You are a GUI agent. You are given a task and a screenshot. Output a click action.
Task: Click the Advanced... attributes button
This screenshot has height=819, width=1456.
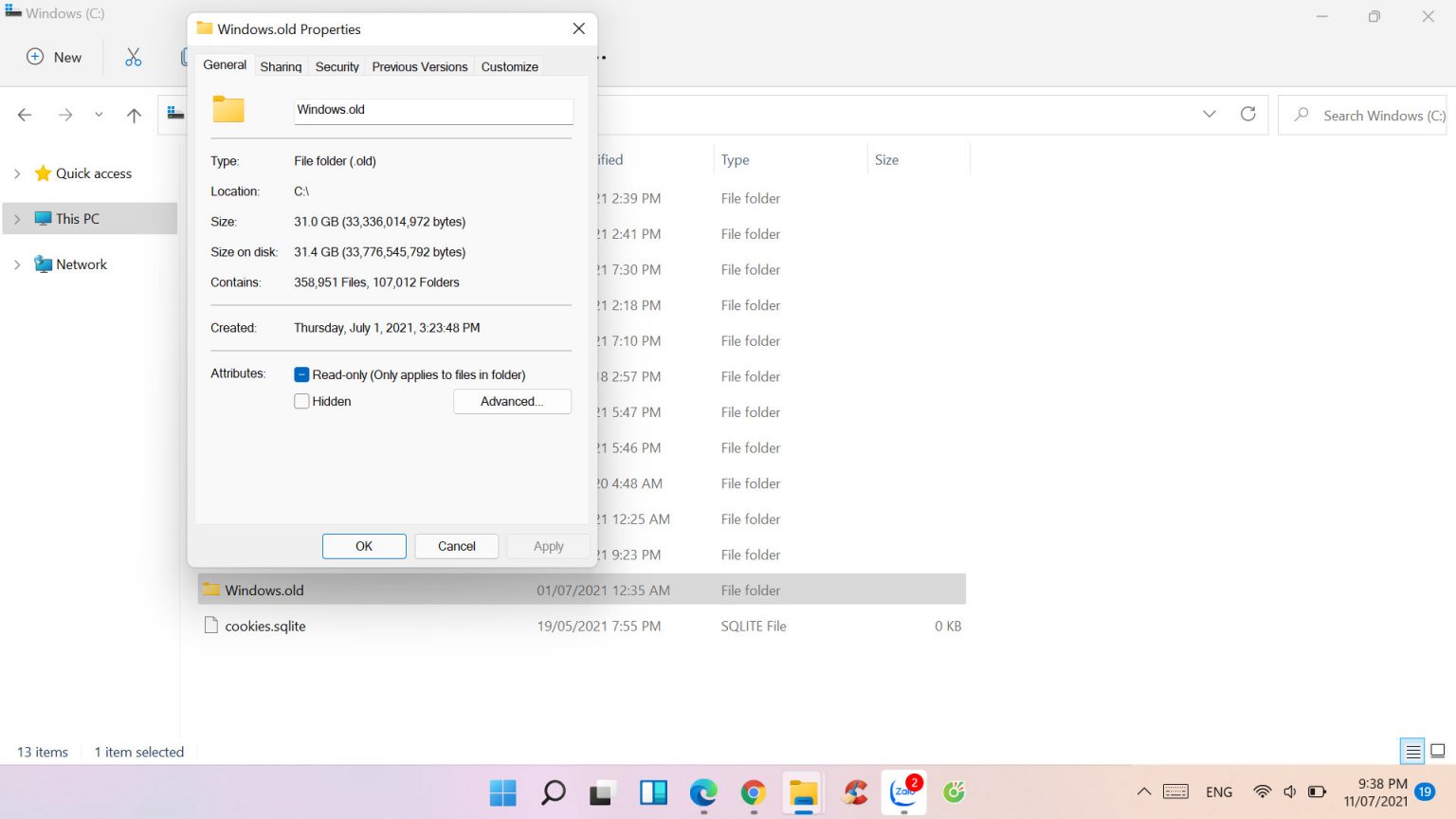pos(512,401)
